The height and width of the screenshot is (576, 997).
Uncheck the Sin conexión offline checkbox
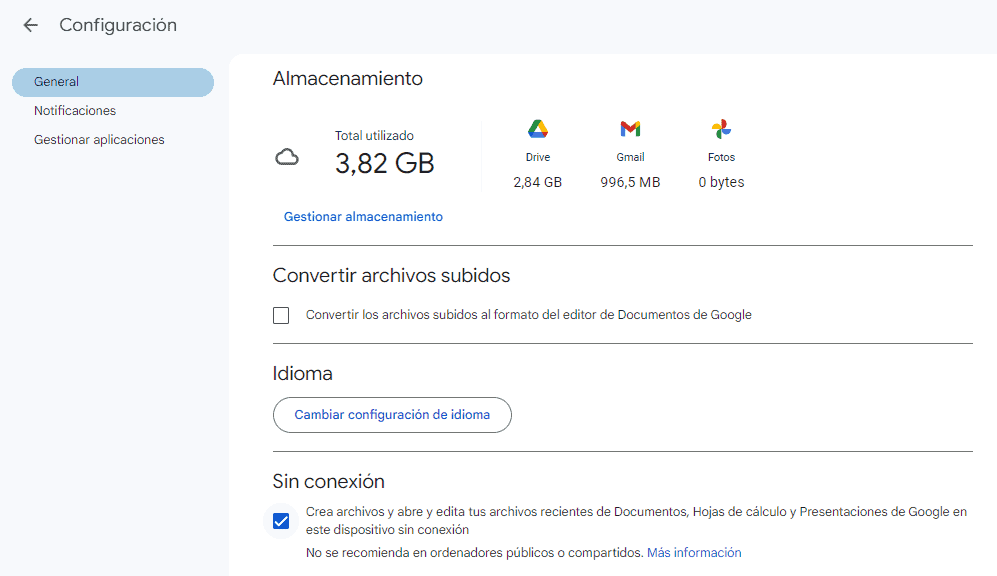(x=281, y=521)
